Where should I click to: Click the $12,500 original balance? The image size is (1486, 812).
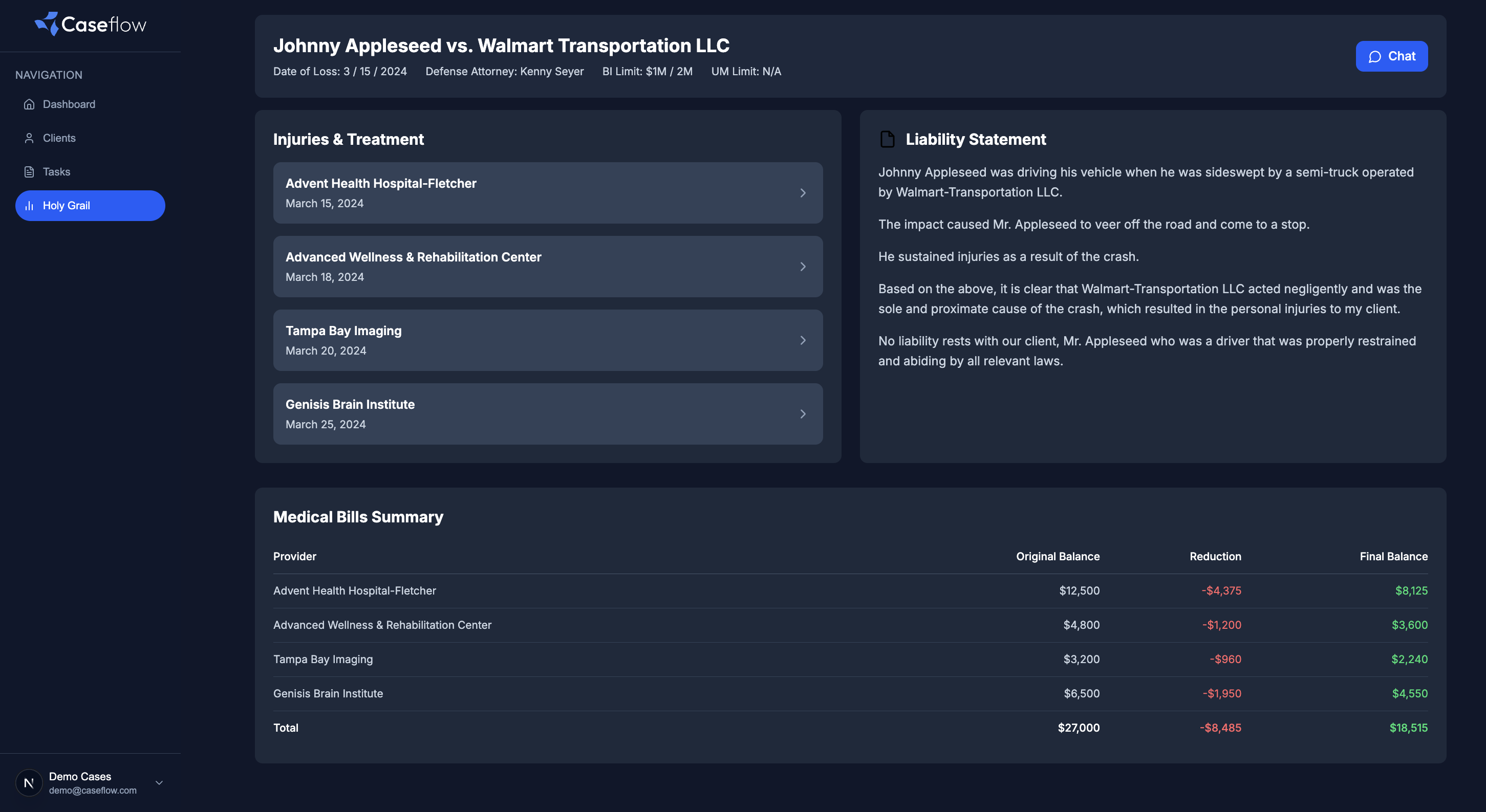click(1080, 590)
